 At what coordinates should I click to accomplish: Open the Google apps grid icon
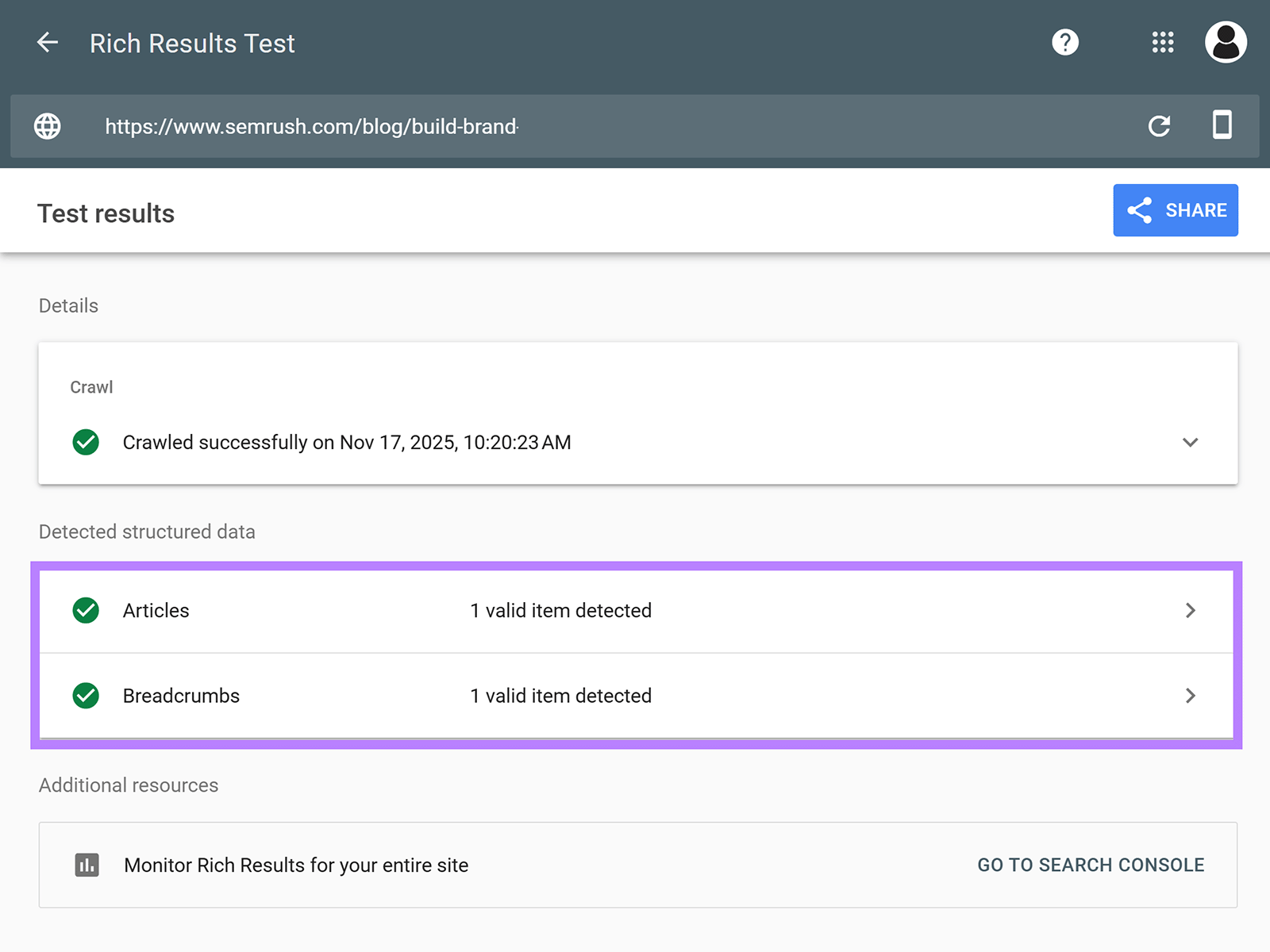(1162, 43)
